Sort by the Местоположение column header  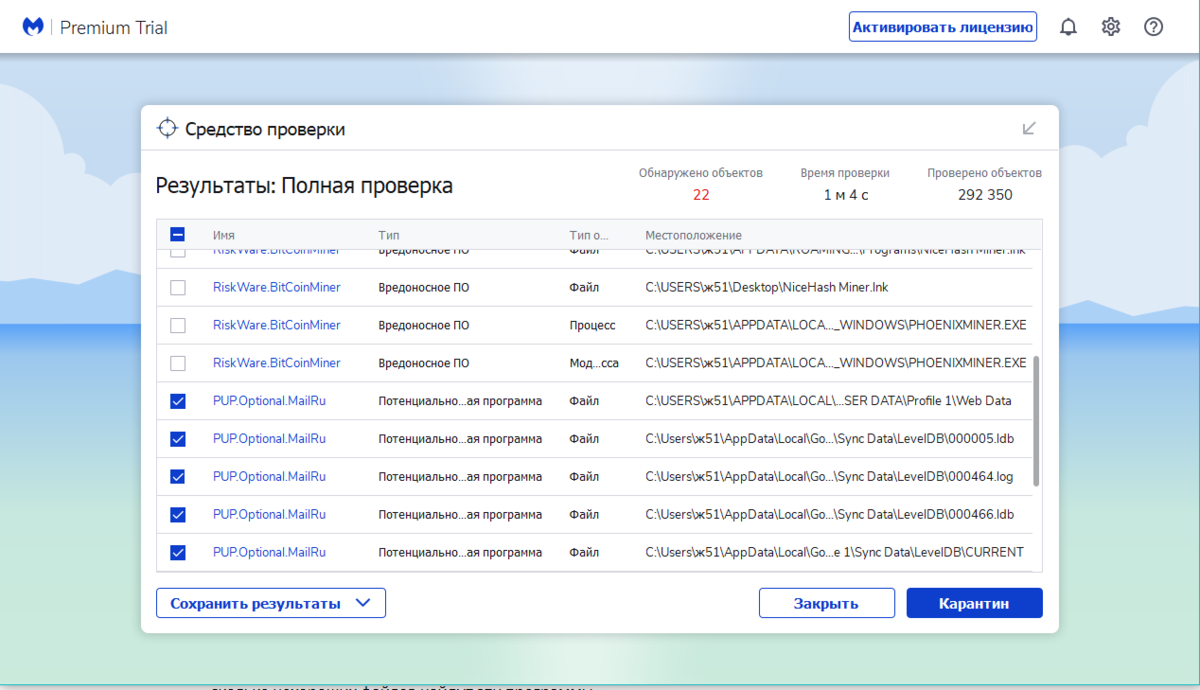(x=693, y=235)
